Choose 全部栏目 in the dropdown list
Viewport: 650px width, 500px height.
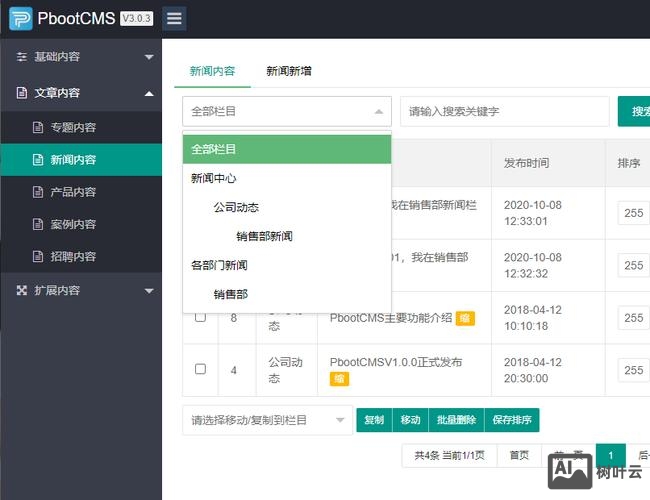pos(287,149)
